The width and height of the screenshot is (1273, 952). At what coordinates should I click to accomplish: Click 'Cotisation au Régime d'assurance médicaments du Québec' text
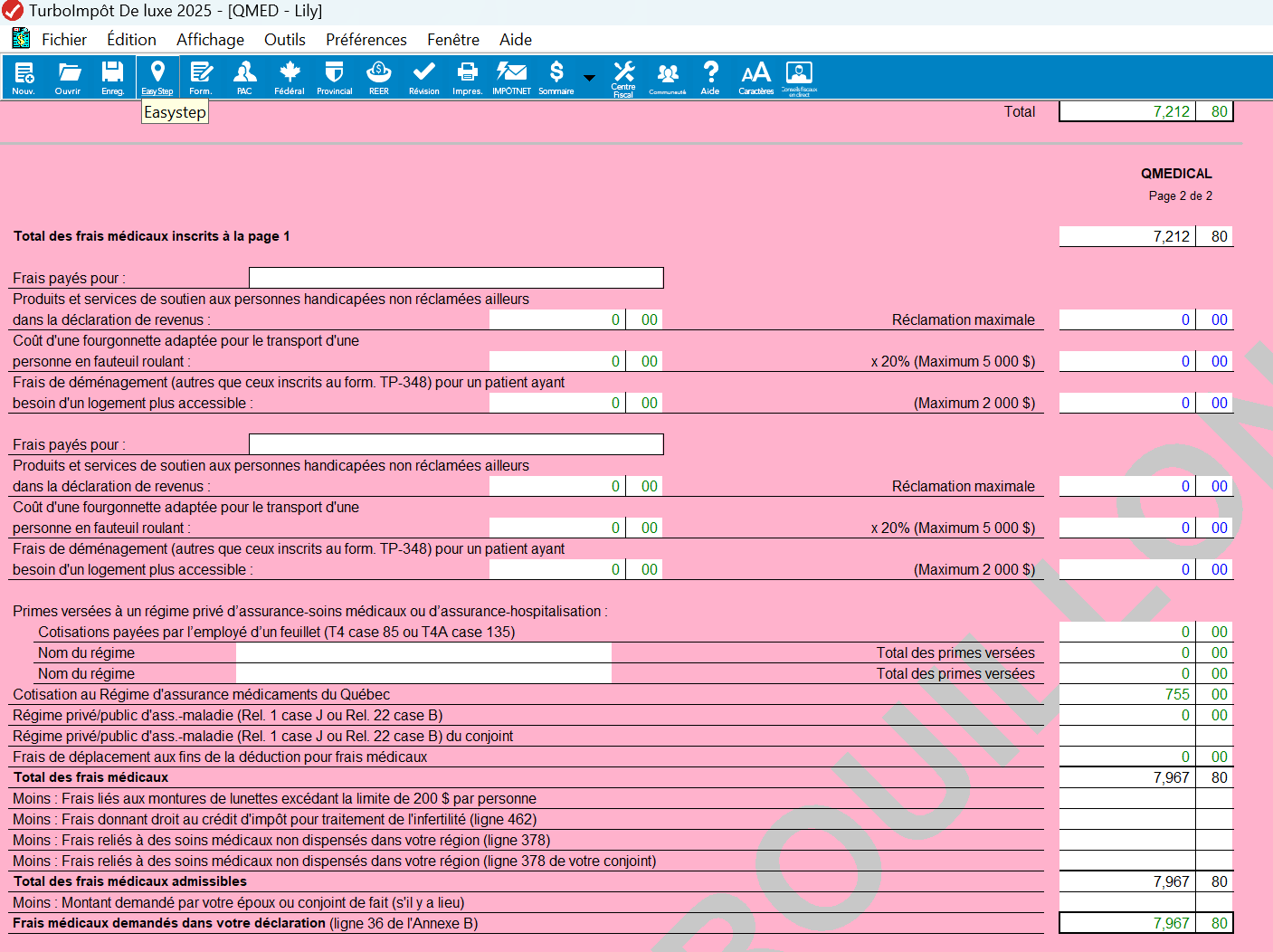(202, 694)
